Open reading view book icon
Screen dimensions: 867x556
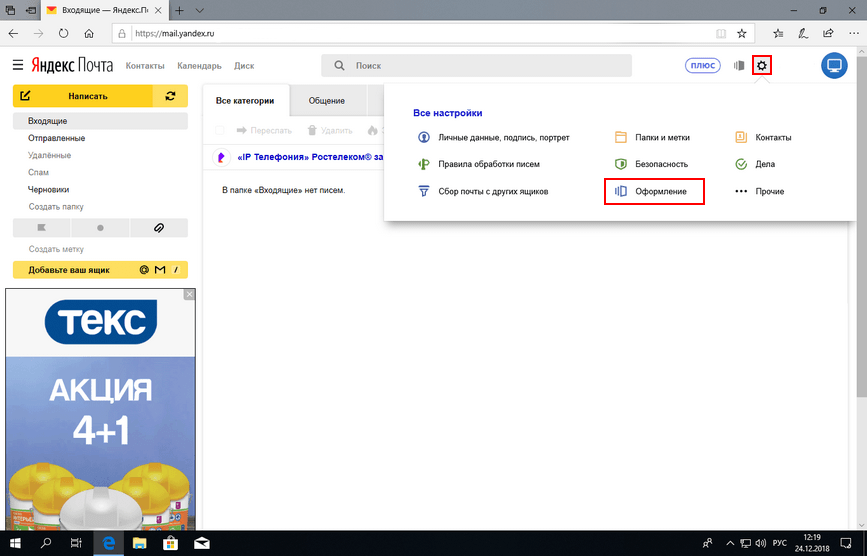click(x=721, y=34)
